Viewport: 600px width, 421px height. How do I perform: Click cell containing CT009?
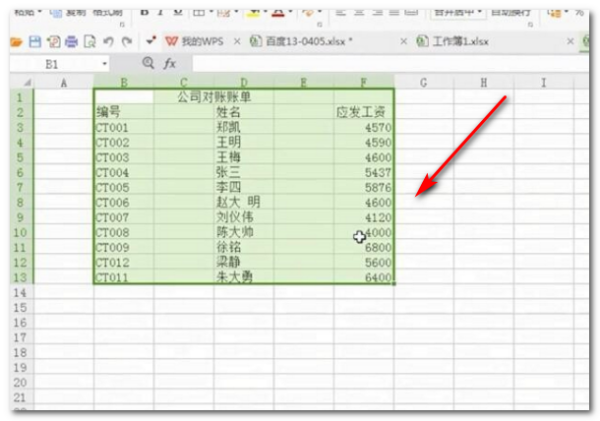click(x=123, y=248)
